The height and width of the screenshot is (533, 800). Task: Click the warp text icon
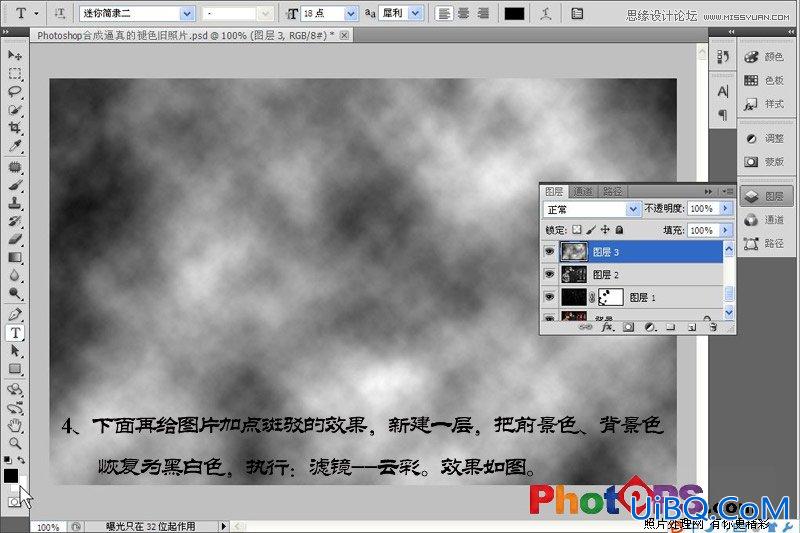pyautogui.click(x=546, y=14)
